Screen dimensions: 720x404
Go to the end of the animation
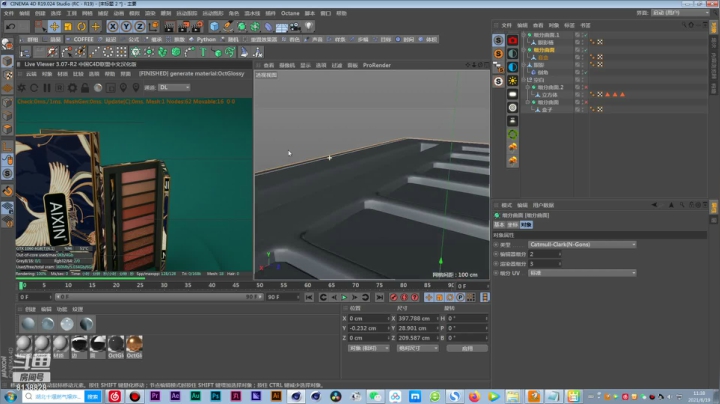pos(379,297)
